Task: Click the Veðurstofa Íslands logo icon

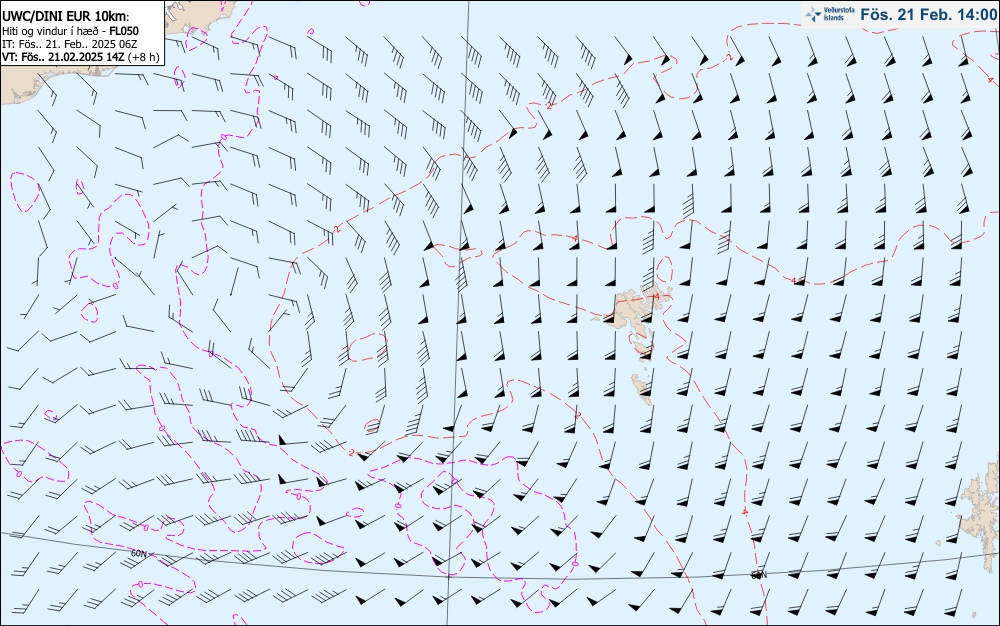Action: tap(813, 14)
